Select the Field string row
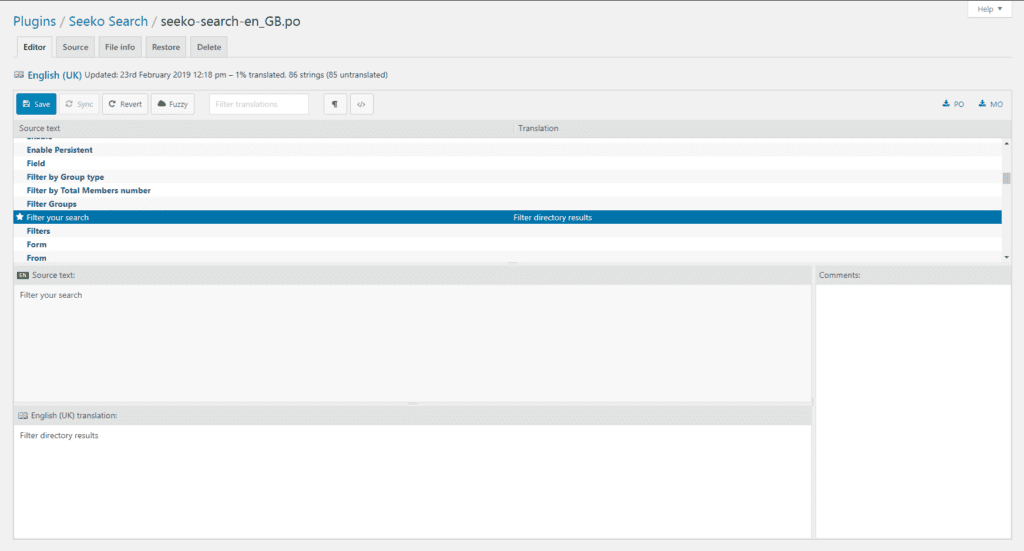Image resolution: width=1024 pixels, height=551 pixels. point(507,163)
